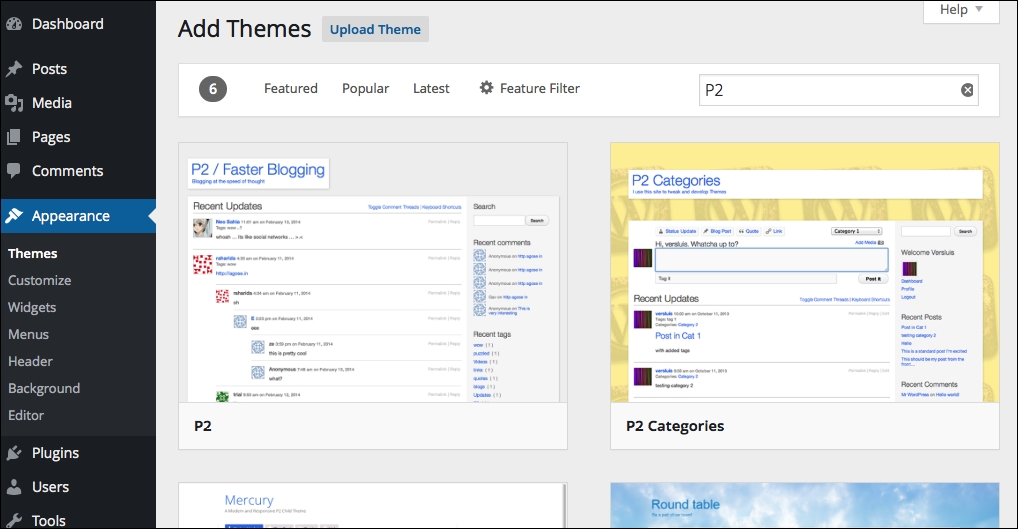The image size is (1018, 529).
Task: Open the Posts menu
Action: 49,69
